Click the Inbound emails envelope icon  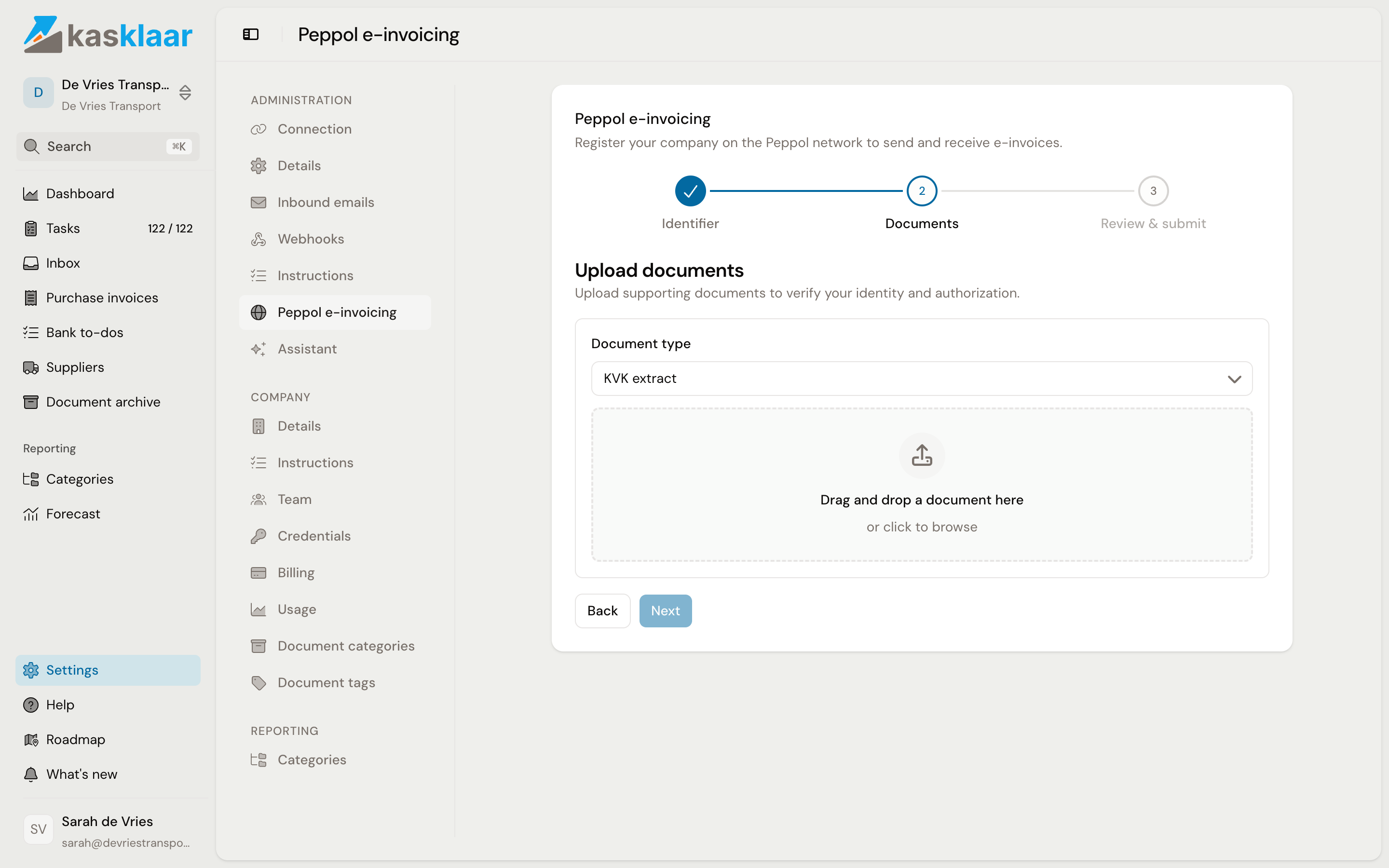pos(259,202)
